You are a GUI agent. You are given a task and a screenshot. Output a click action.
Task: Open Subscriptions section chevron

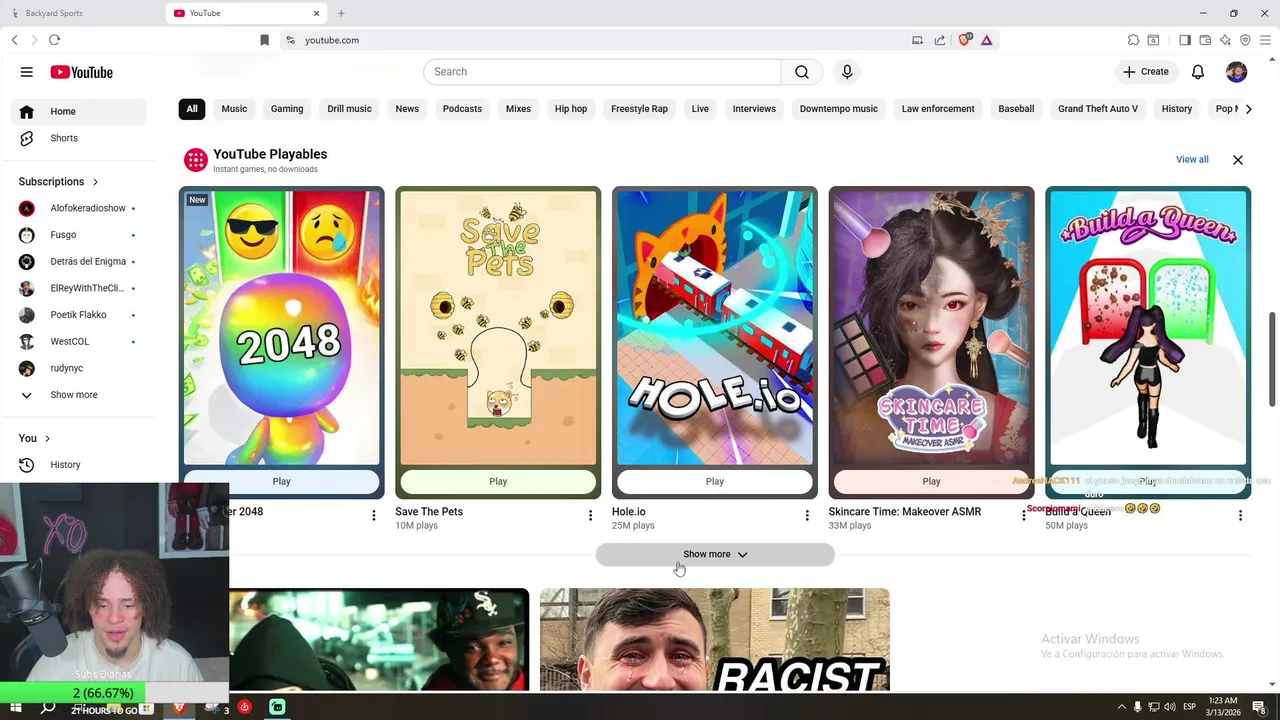pos(95,182)
